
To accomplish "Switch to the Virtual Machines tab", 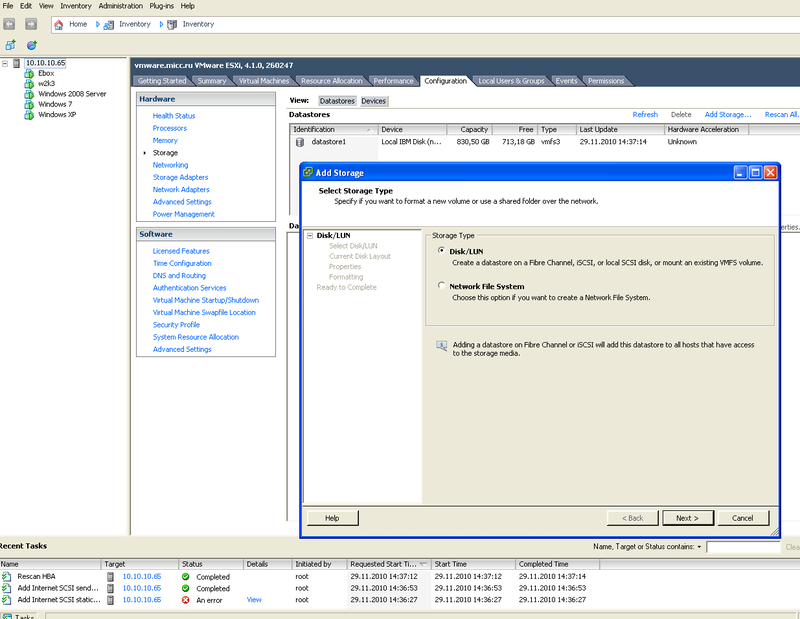I will click(264, 81).
